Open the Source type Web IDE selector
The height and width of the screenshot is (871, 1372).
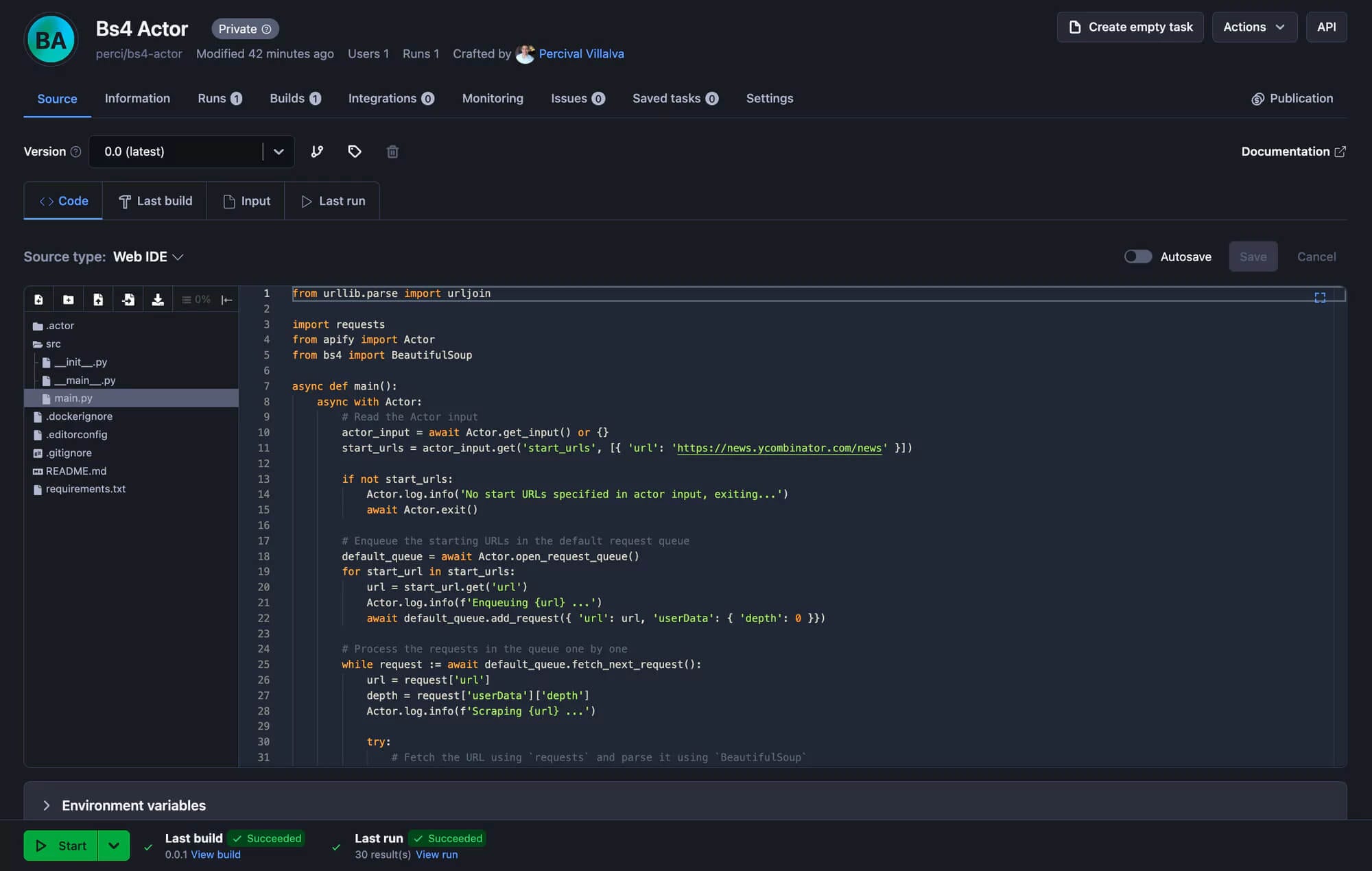(148, 256)
